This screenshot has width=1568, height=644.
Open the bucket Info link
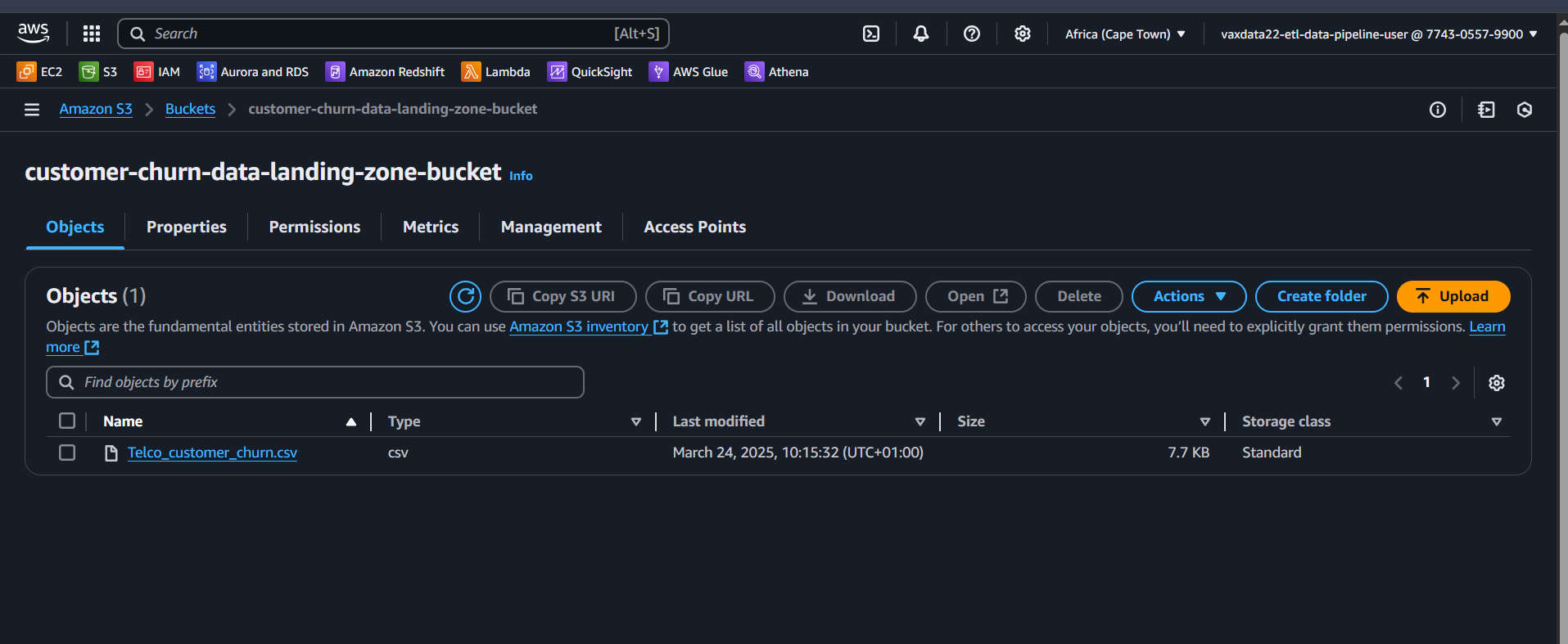[521, 176]
